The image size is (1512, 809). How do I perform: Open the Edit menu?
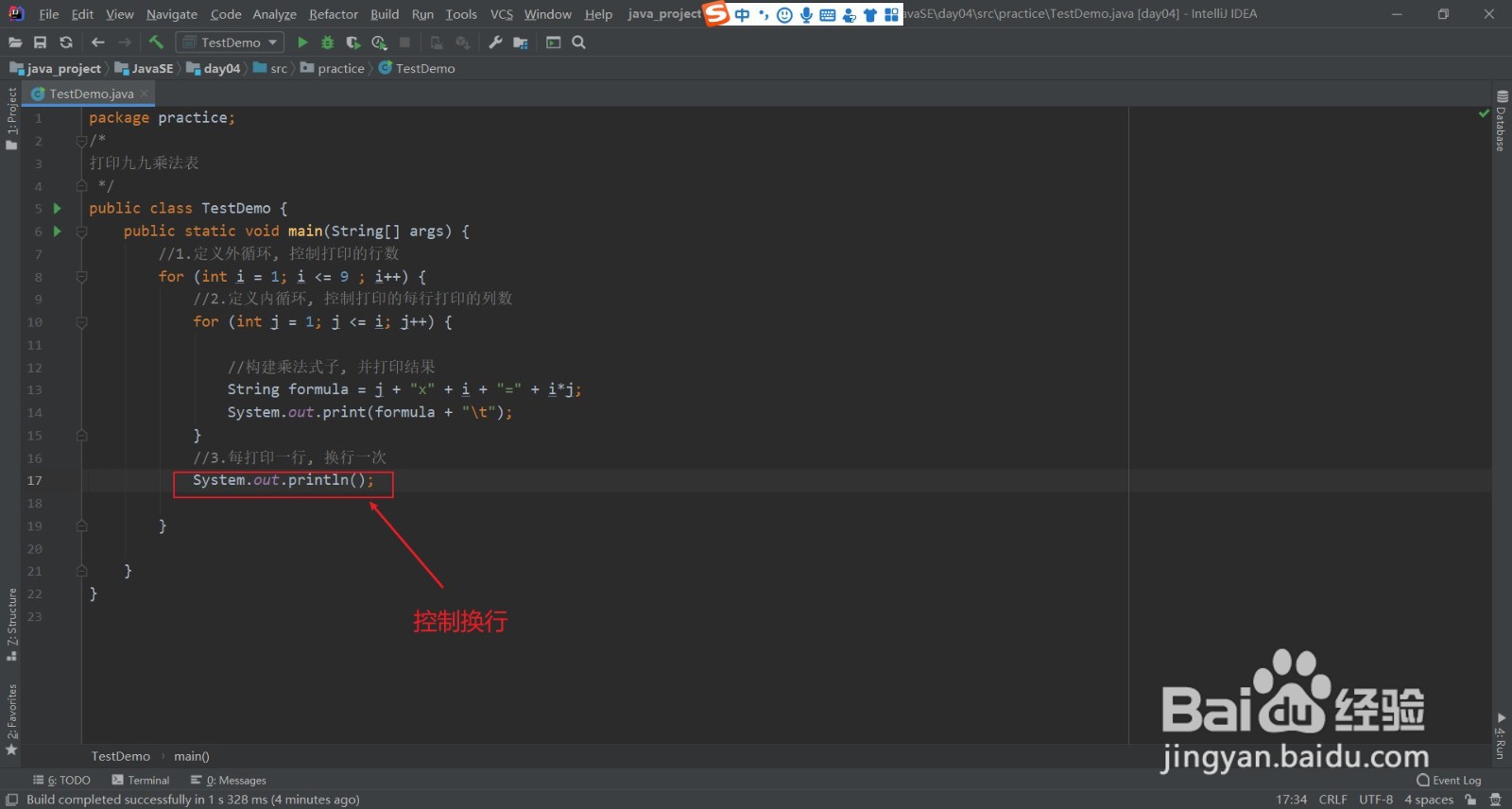tap(82, 14)
